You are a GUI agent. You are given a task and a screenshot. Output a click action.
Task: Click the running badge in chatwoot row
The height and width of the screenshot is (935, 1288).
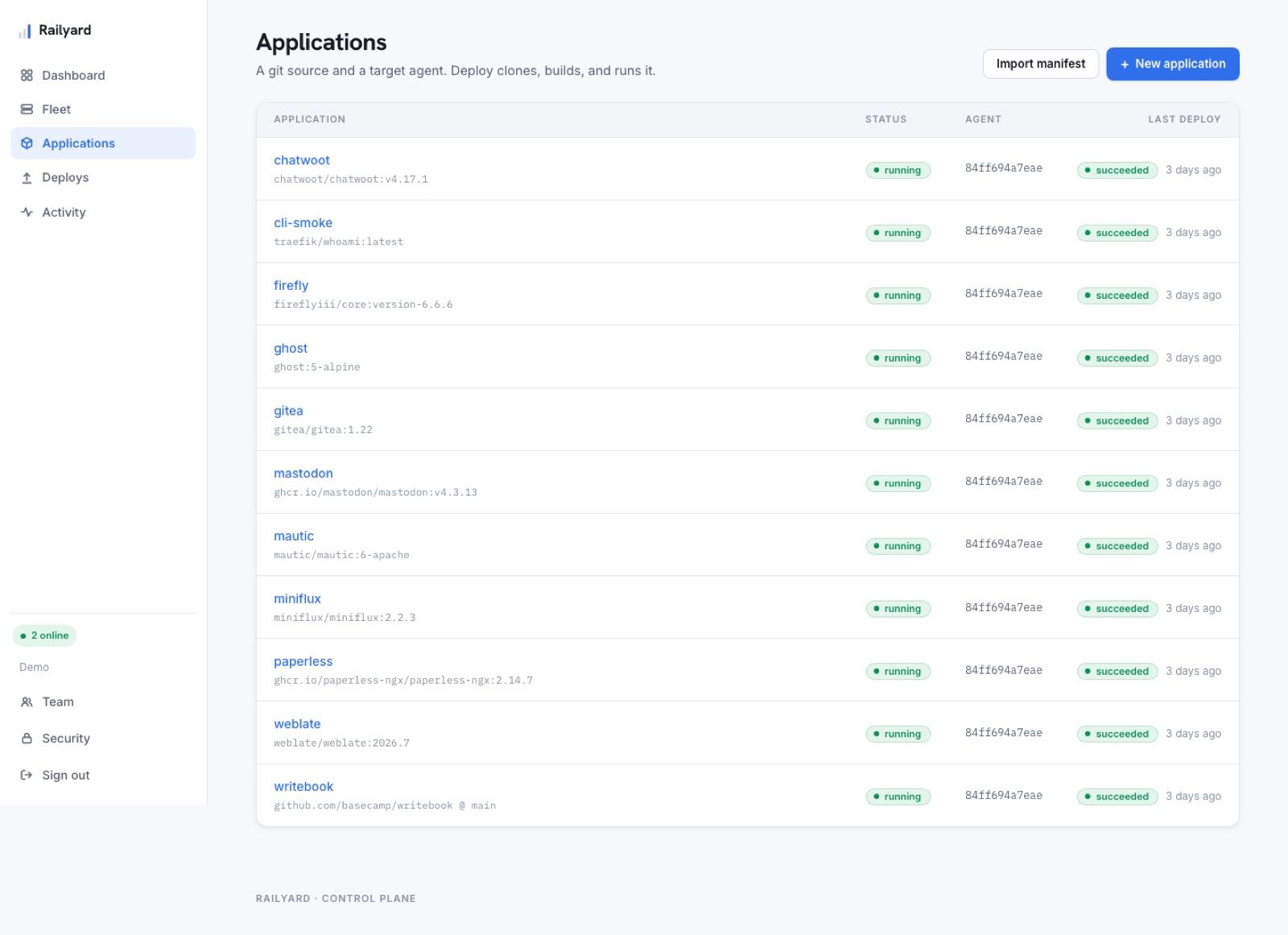pyautogui.click(x=898, y=170)
